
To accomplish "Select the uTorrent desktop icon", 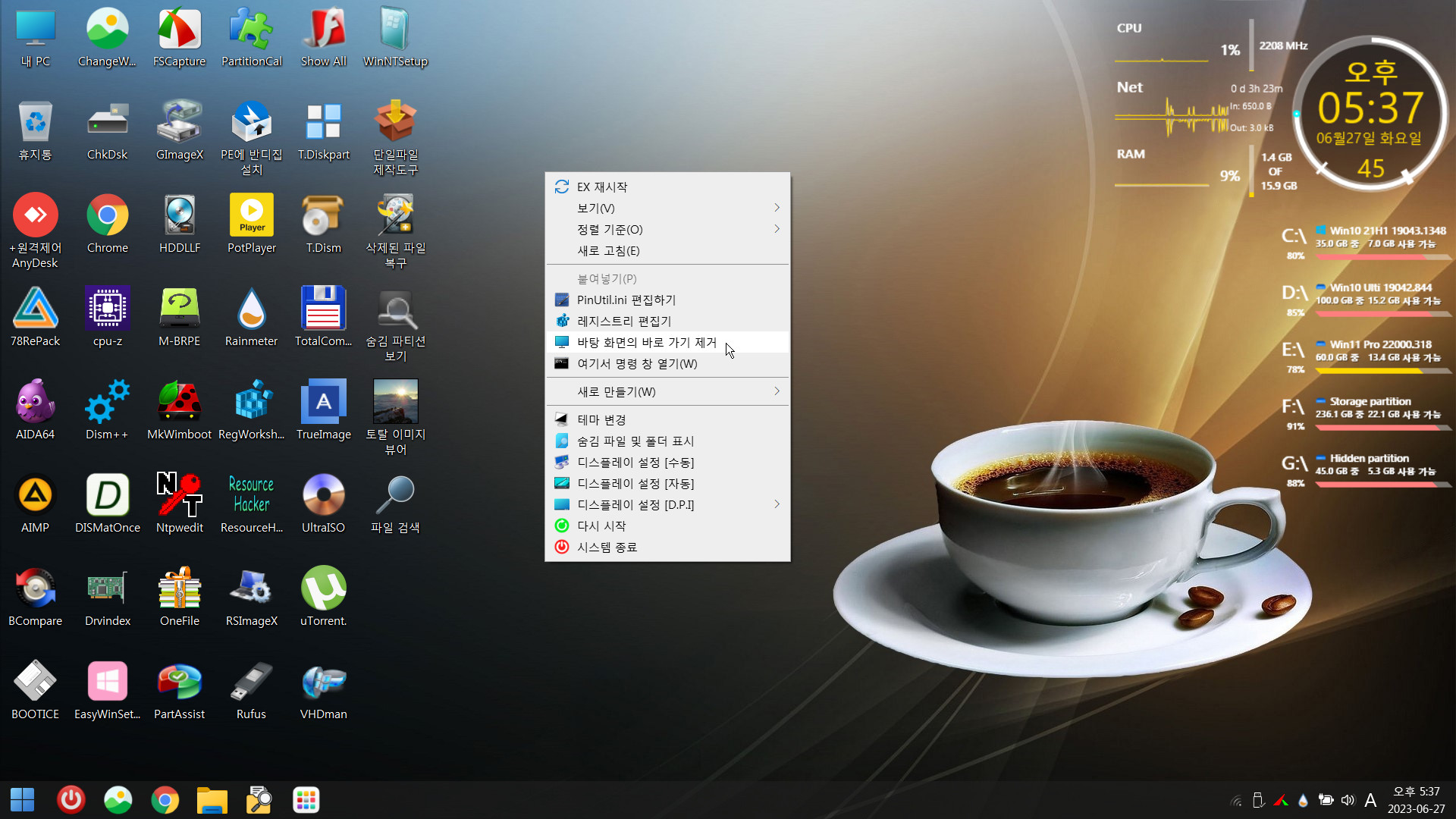I will [x=323, y=598].
